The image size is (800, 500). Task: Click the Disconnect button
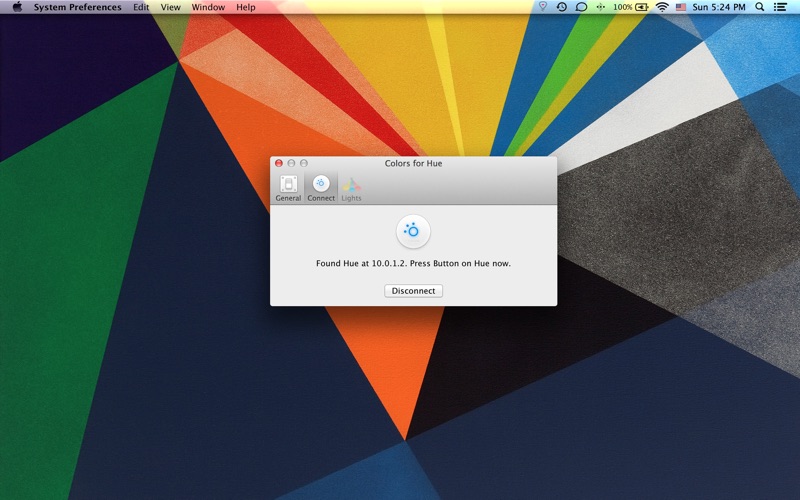(x=413, y=291)
